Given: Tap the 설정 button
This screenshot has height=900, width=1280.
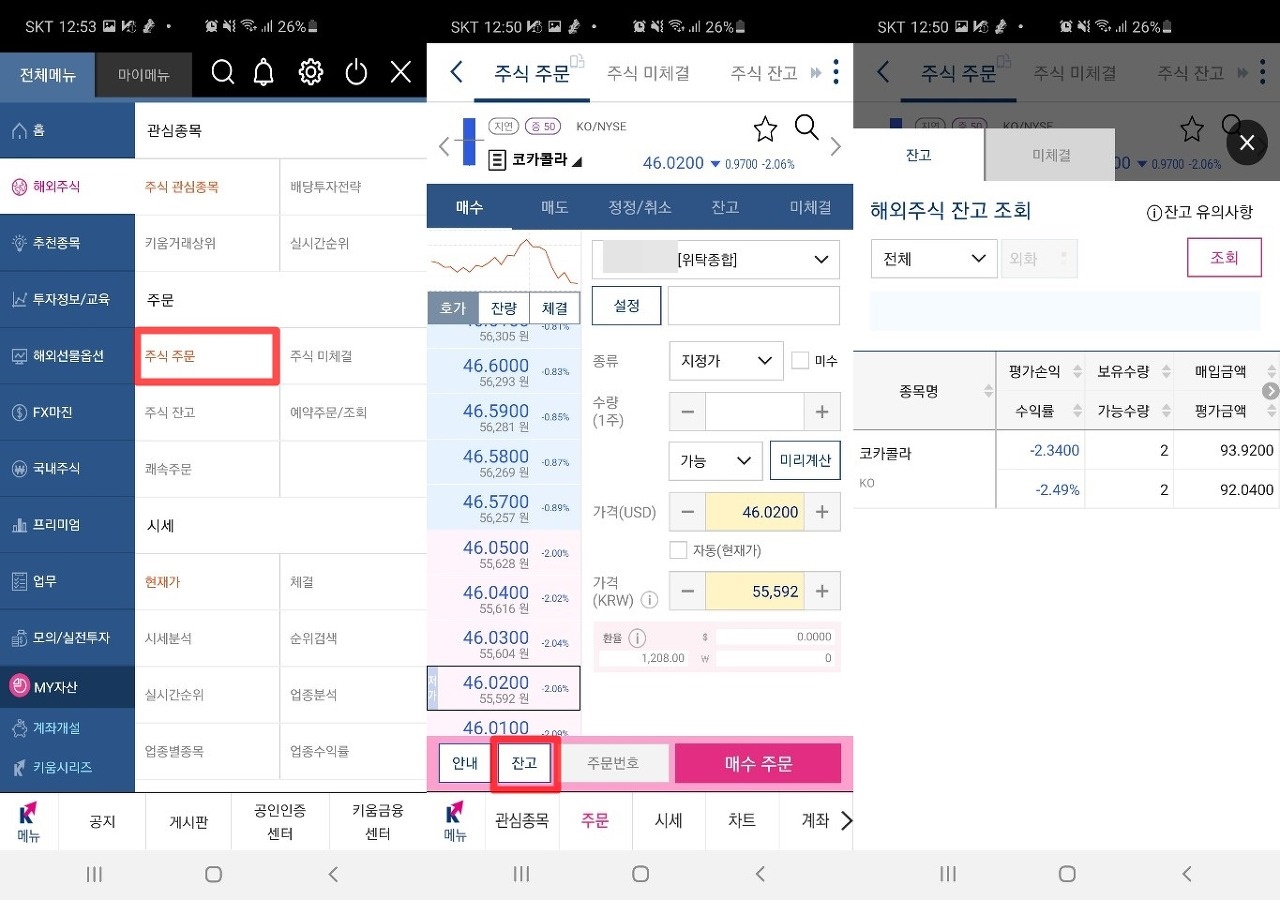Looking at the screenshot, I should [626, 305].
